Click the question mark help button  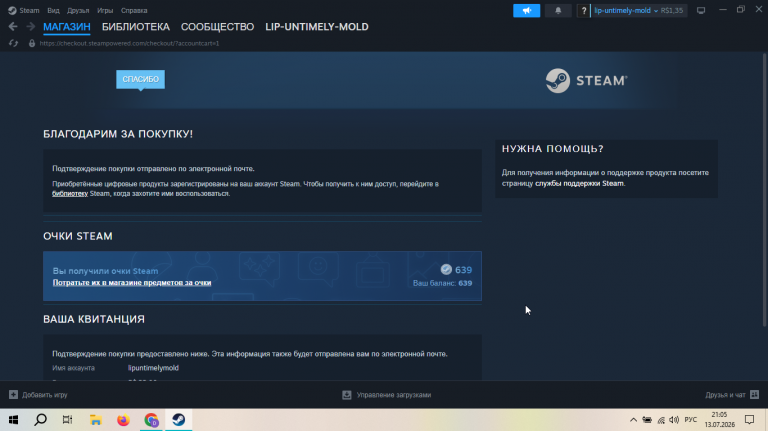tap(583, 10)
